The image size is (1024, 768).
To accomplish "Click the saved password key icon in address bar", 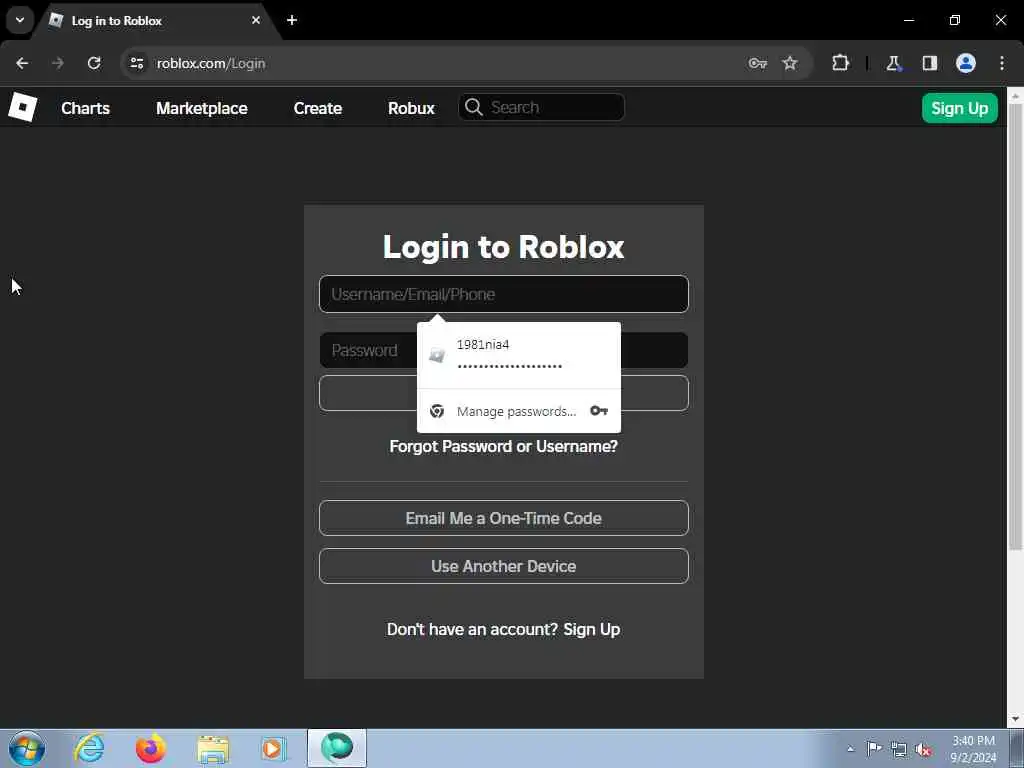I will [758, 63].
